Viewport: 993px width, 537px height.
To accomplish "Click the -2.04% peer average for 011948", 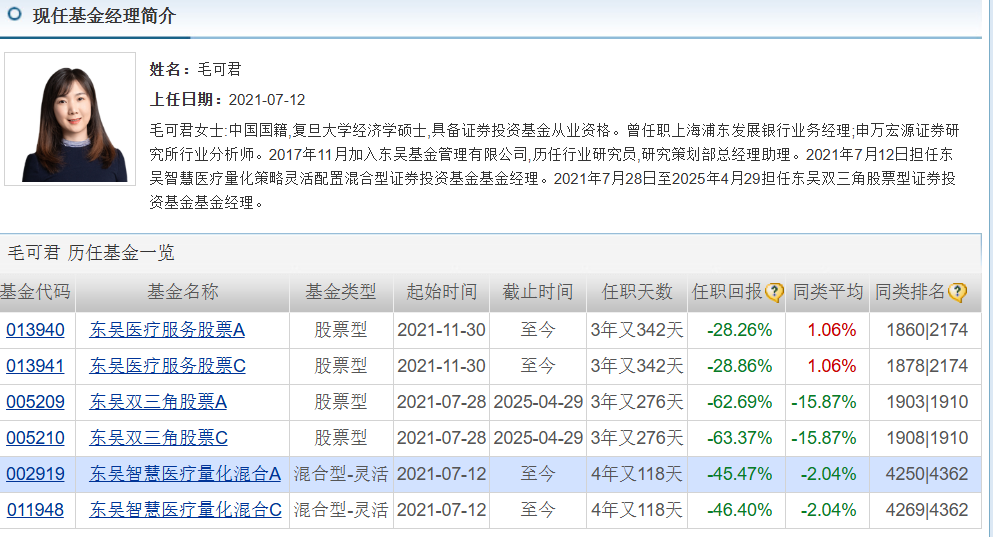I will pyautogui.click(x=828, y=510).
